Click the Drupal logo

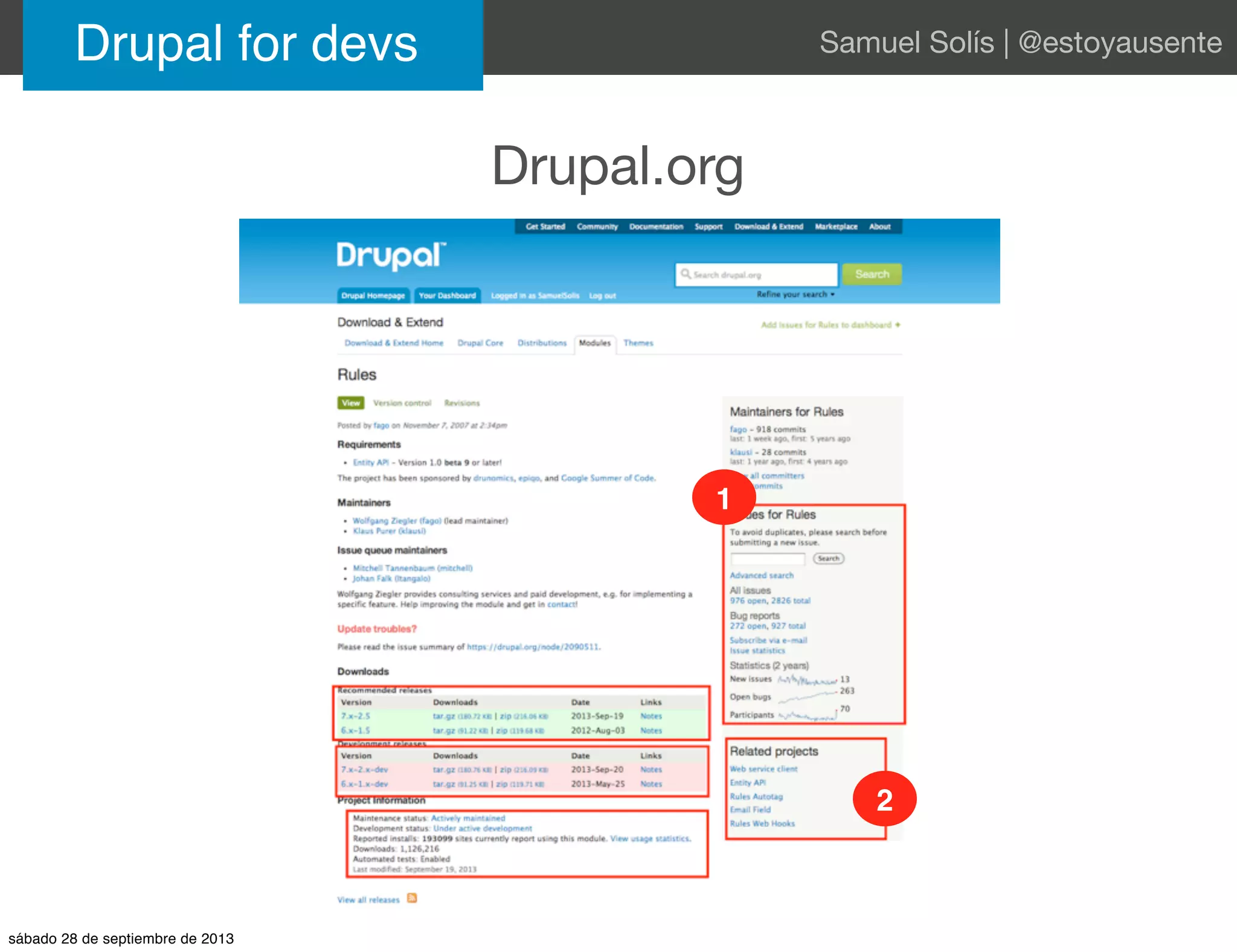pyautogui.click(x=391, y=256)
